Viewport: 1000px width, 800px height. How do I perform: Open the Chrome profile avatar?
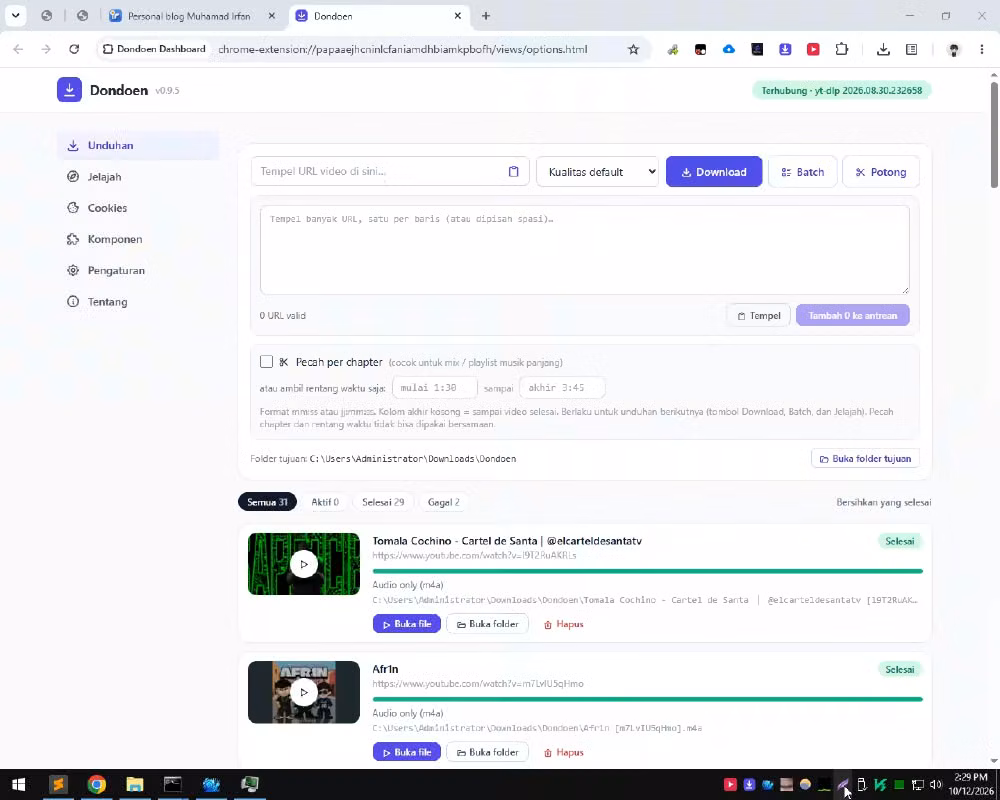[954, 49]
